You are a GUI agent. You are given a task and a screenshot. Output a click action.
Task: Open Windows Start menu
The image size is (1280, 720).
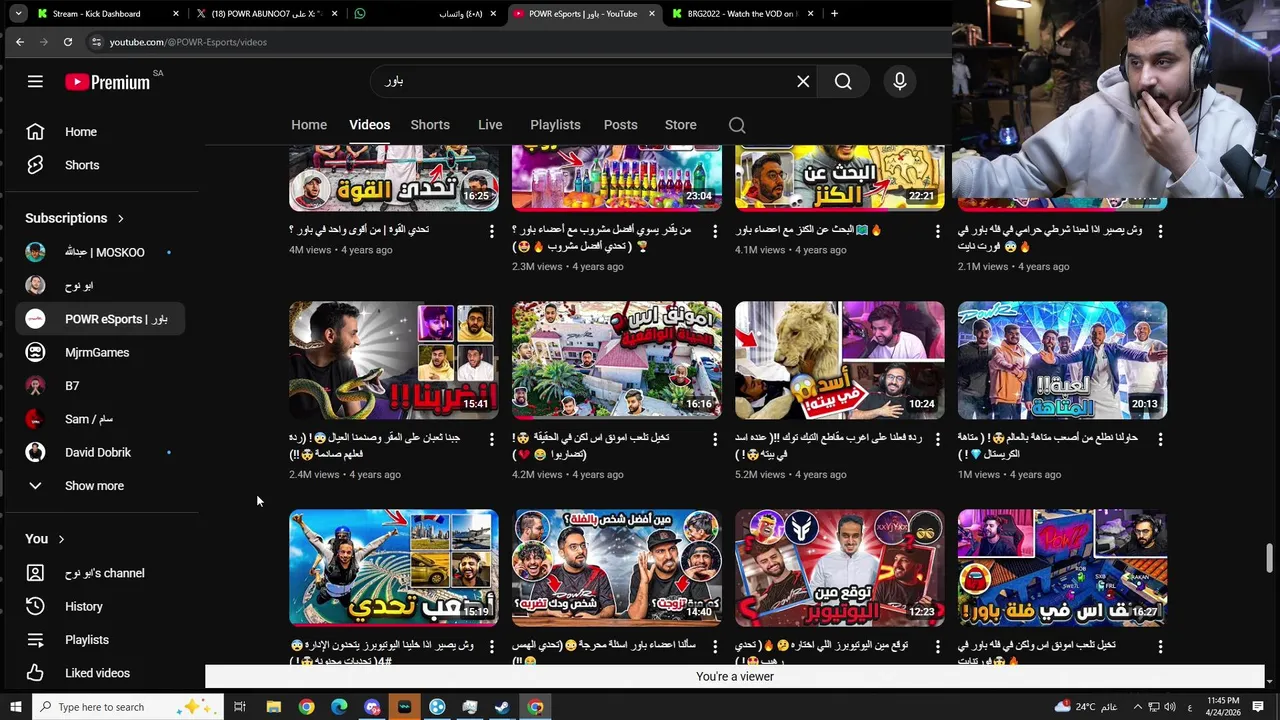point(16,707)
